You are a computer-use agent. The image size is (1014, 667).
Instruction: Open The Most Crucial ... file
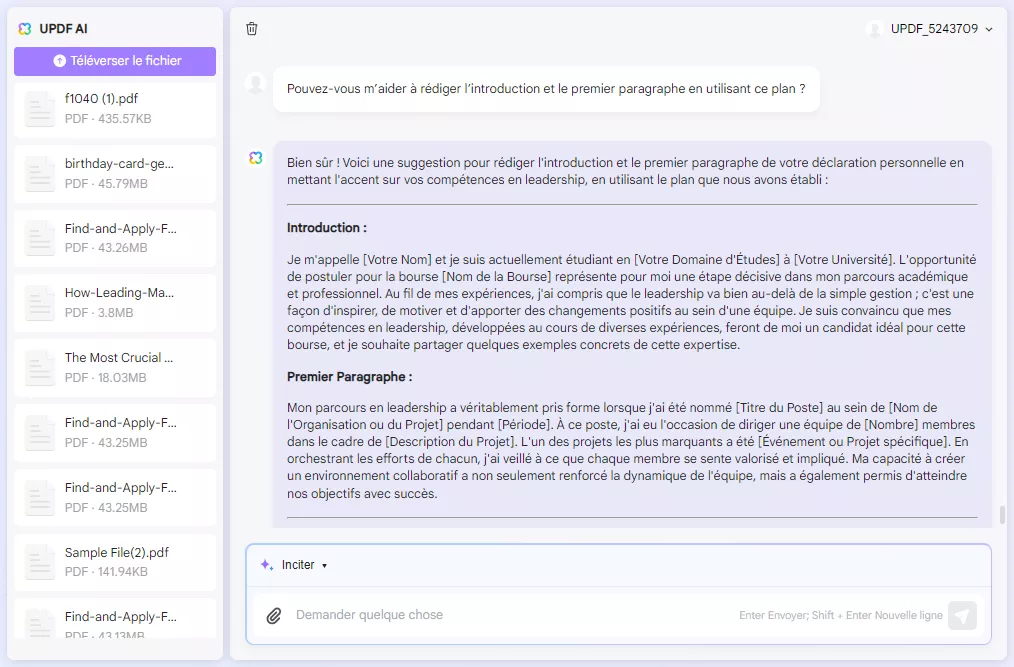coord(115,367)
